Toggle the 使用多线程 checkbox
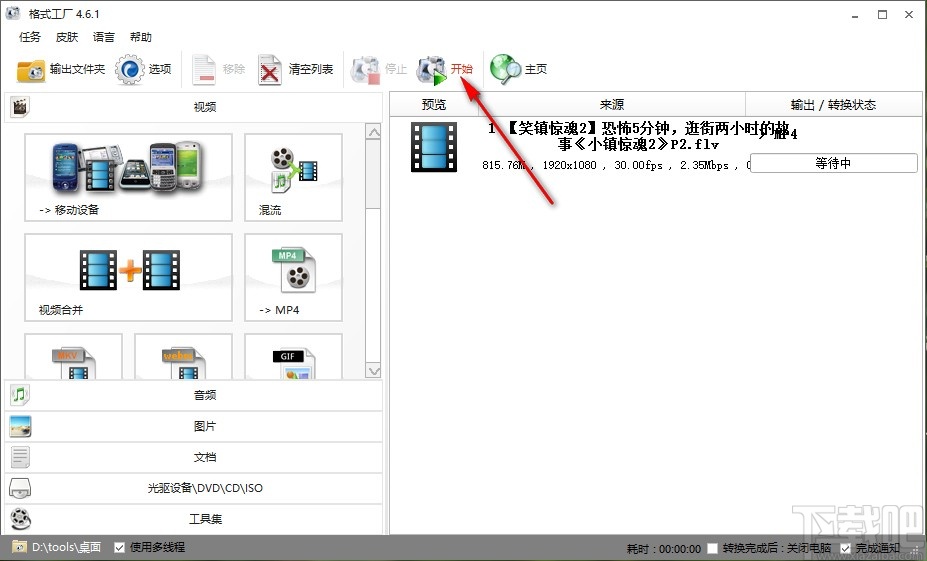The width and height of the screenshot is (927, 561). pyautogui.click(x=119, y=547)
